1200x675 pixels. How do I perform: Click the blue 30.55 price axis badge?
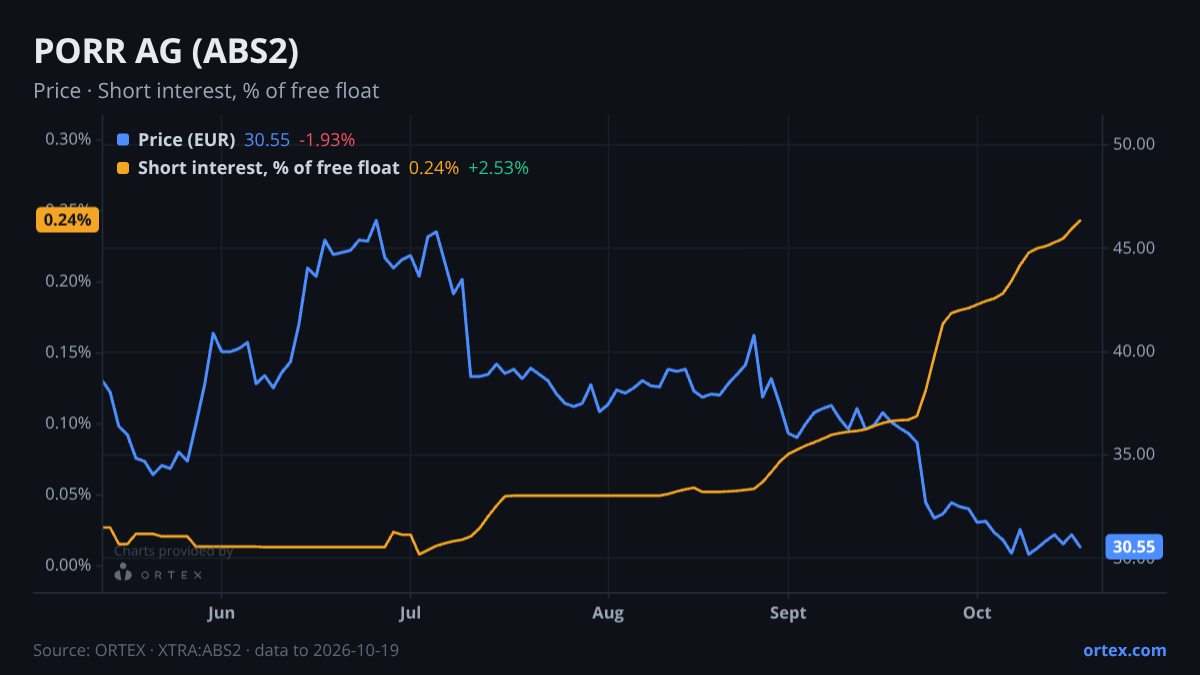click(x=1134, y=547)
